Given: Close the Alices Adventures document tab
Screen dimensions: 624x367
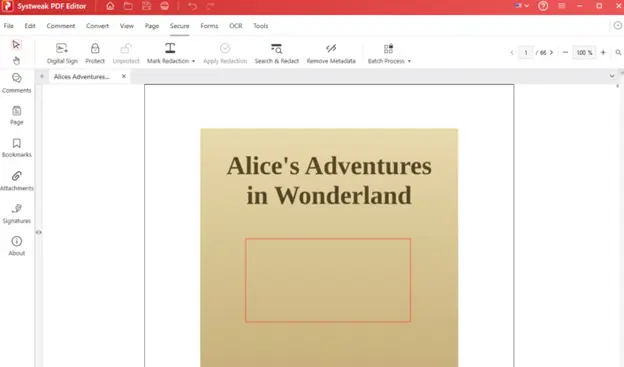Looking at the screenshot, I should [x=124, y=76].
